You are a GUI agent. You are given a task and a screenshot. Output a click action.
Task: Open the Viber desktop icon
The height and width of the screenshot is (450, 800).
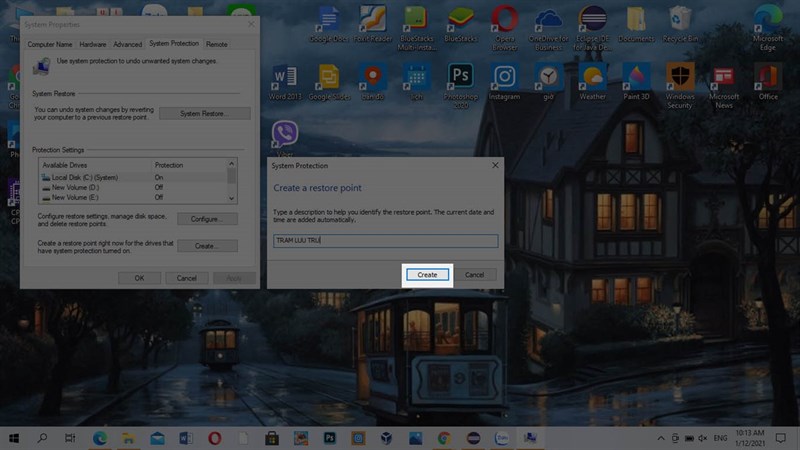[x=285, y=139]
